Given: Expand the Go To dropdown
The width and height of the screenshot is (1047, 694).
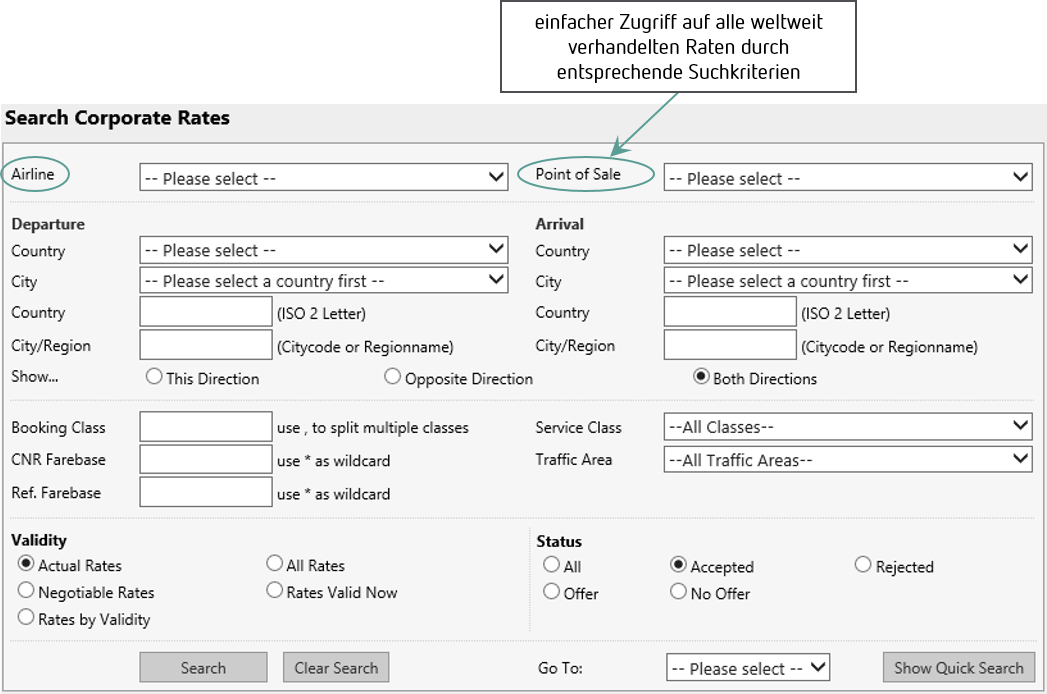Looking at the screenshot, I should (x=747, y=668).
